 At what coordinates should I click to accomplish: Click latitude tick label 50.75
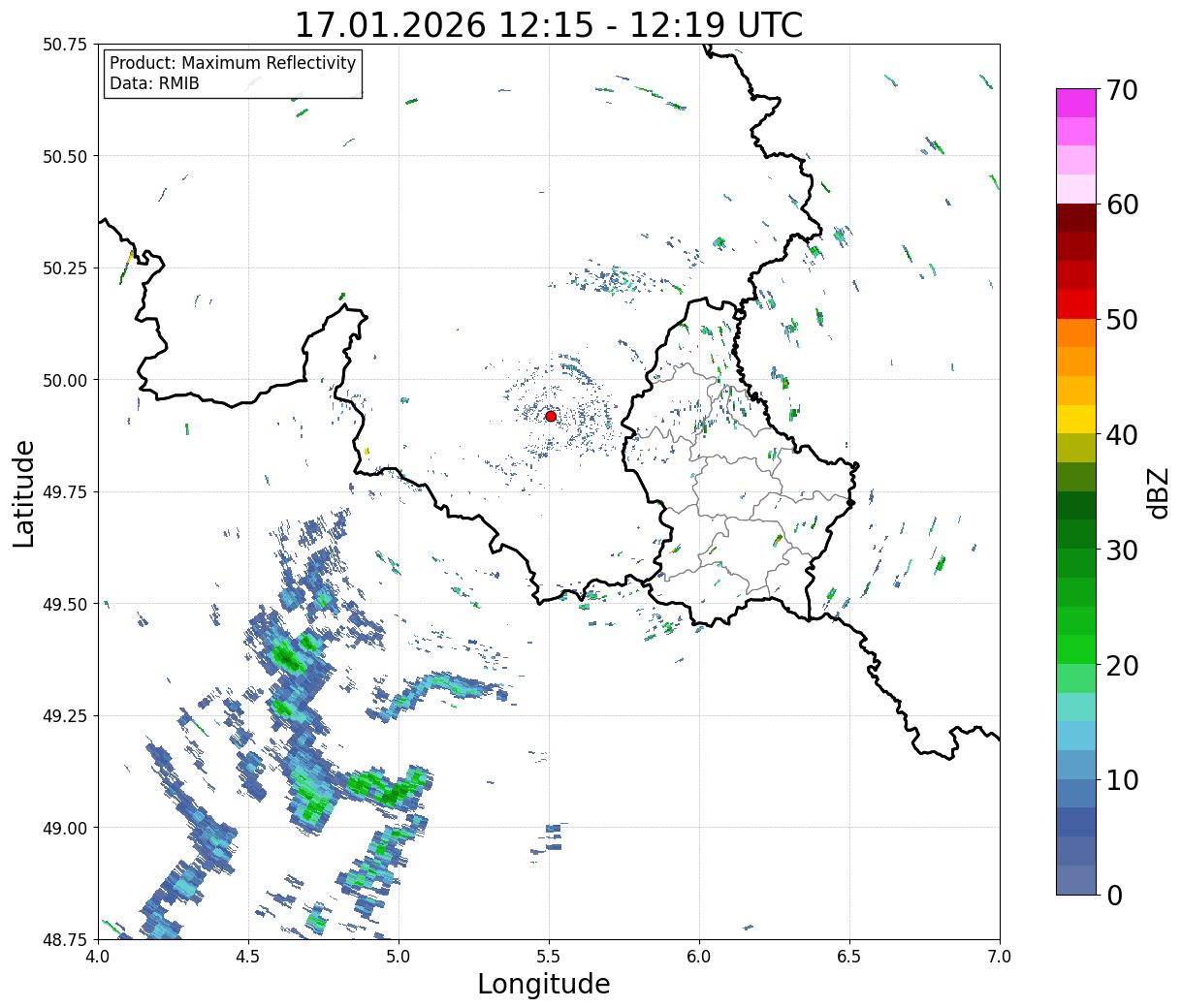pyautogui.click(x=65, y=45)
